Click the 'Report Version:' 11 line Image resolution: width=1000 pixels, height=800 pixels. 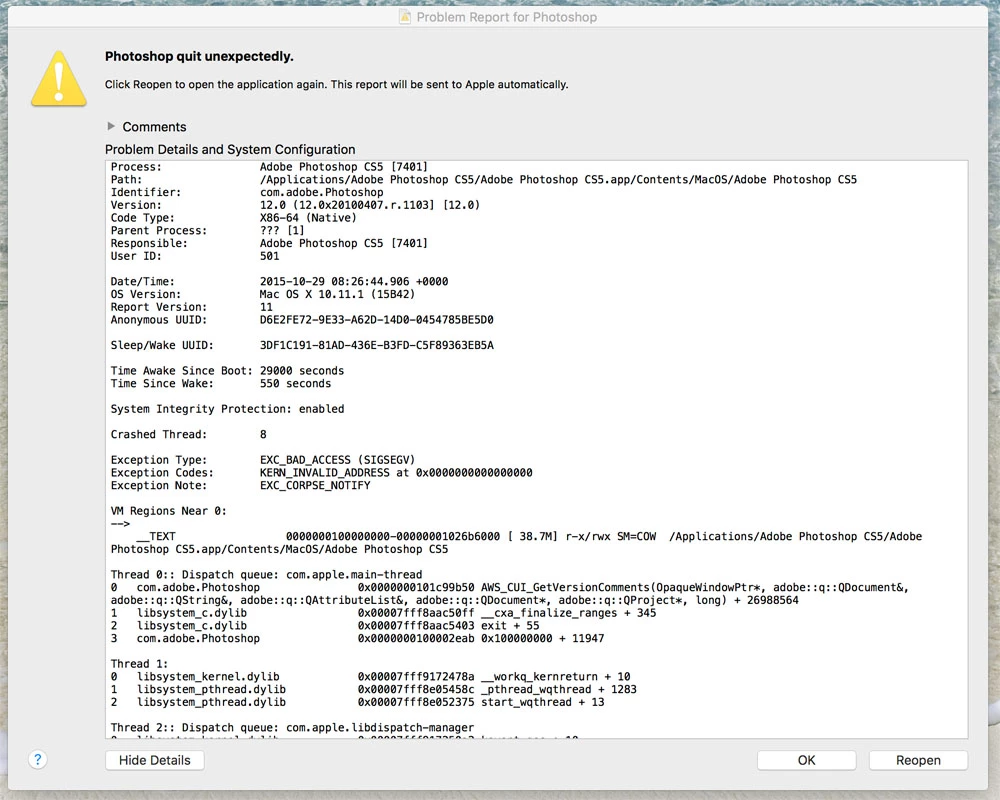click(191, 307)
